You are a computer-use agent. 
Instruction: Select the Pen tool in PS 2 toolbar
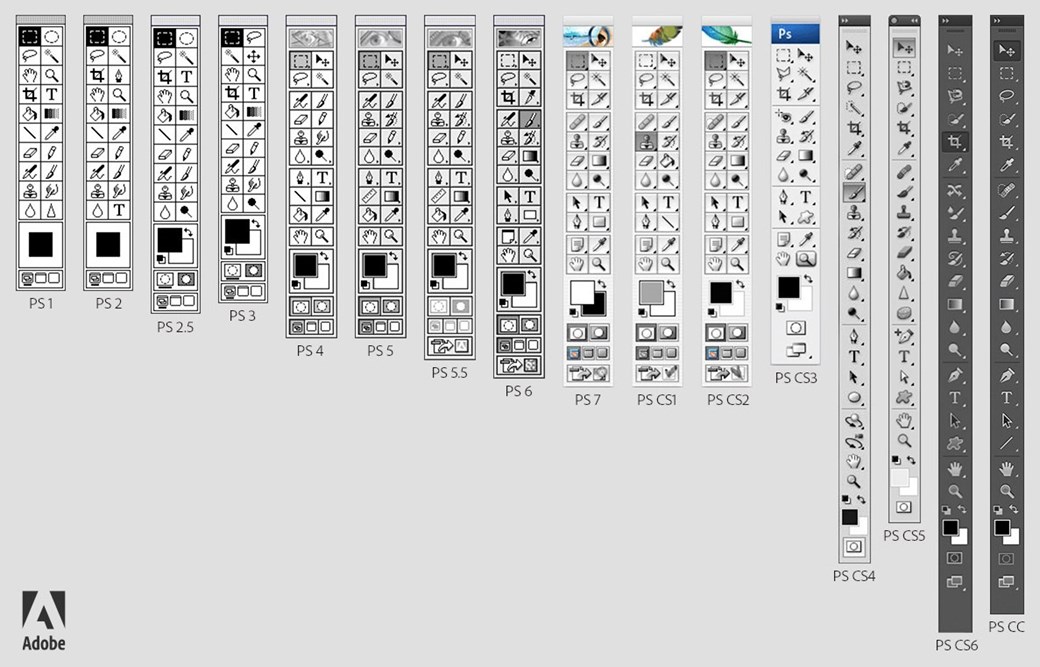pos(119,75)
